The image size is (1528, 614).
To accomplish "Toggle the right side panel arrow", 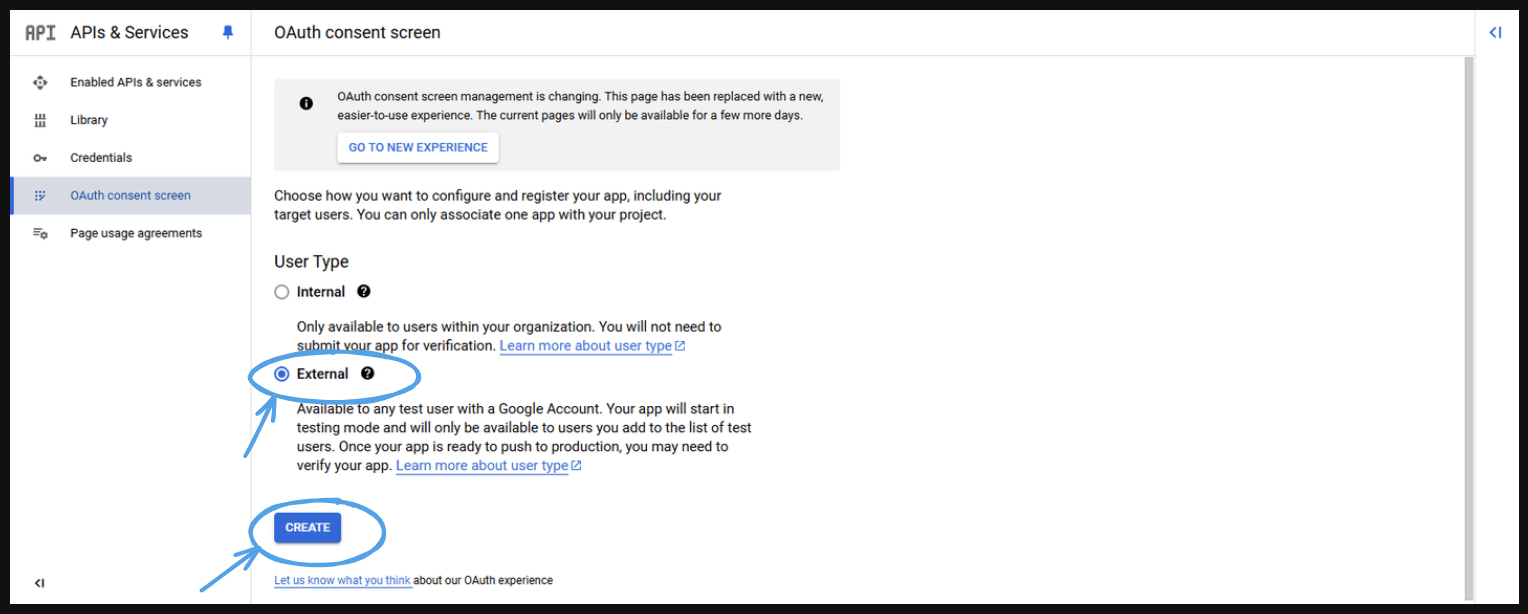I will 1495,33.
